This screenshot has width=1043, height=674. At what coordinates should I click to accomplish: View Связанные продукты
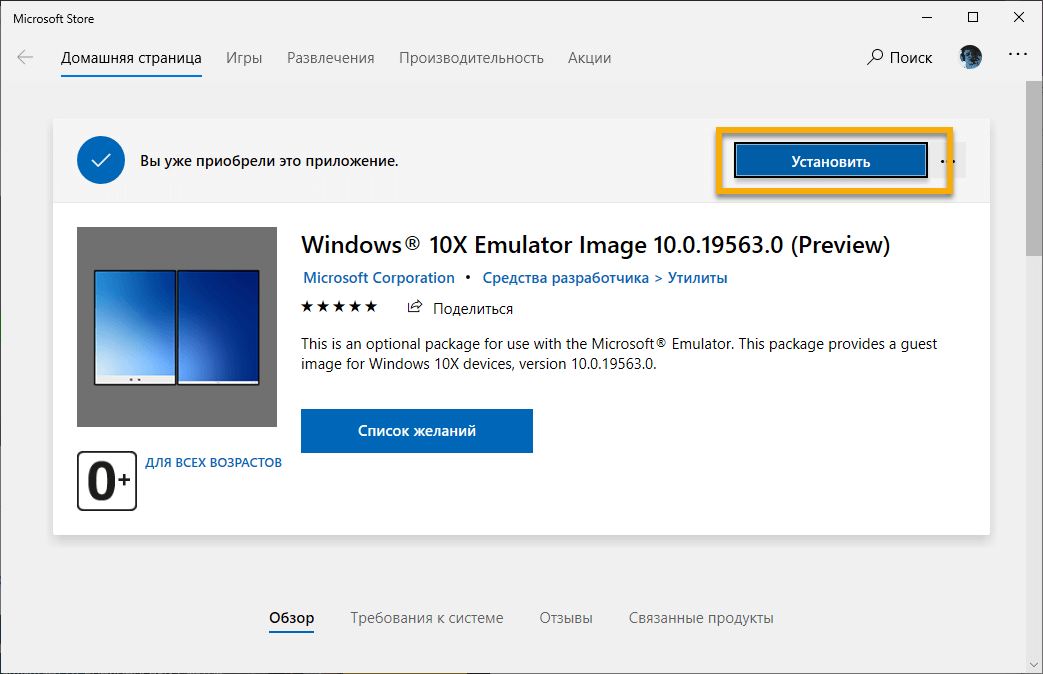701,618
